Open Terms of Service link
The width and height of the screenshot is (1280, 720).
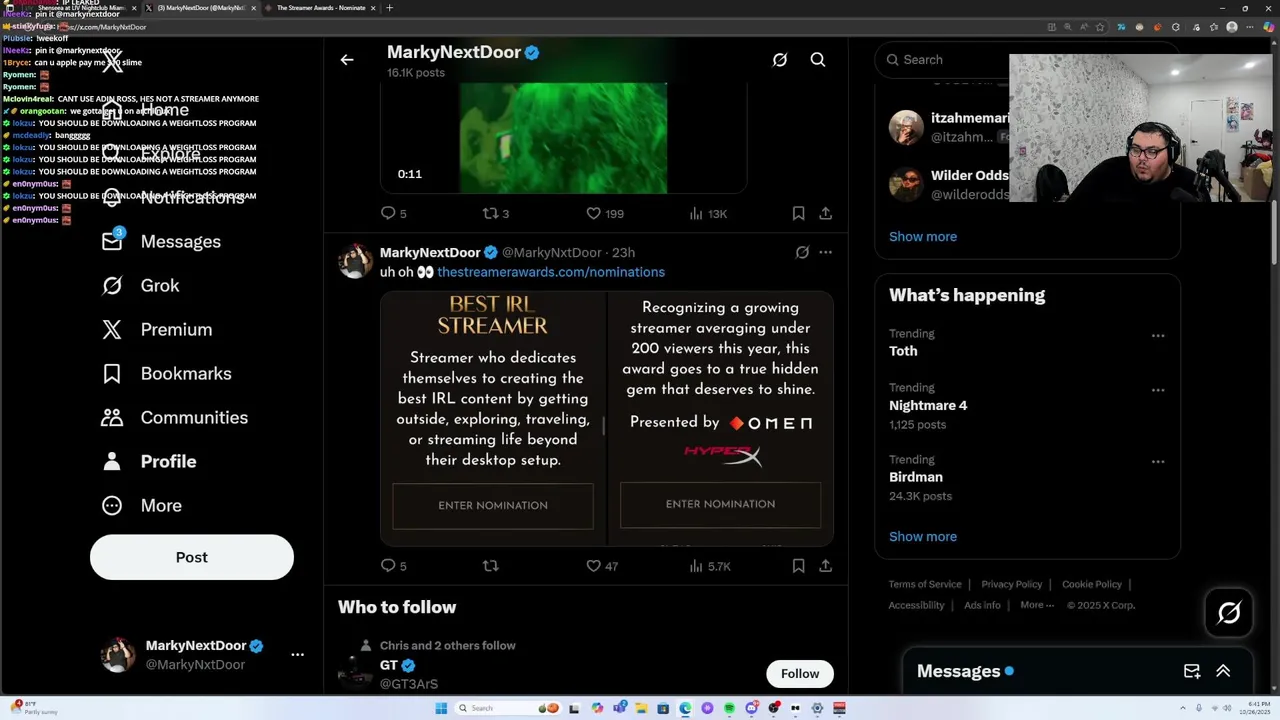tap(925, 584)
